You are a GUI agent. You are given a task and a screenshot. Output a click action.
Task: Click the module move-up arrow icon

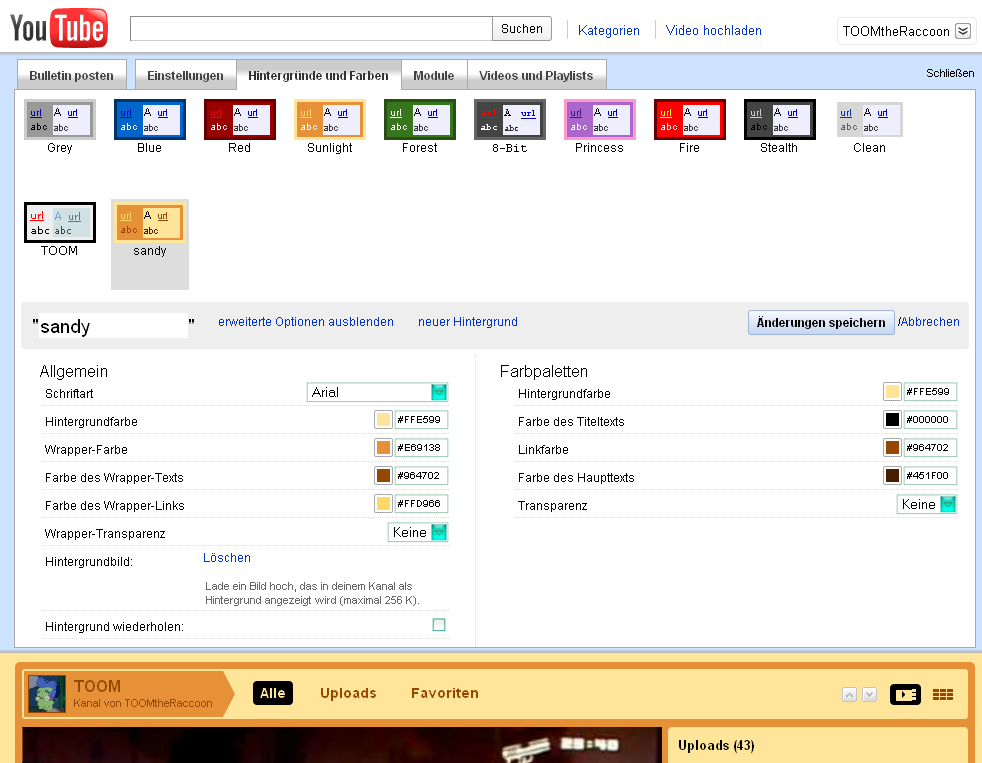[x=849, y=694]
